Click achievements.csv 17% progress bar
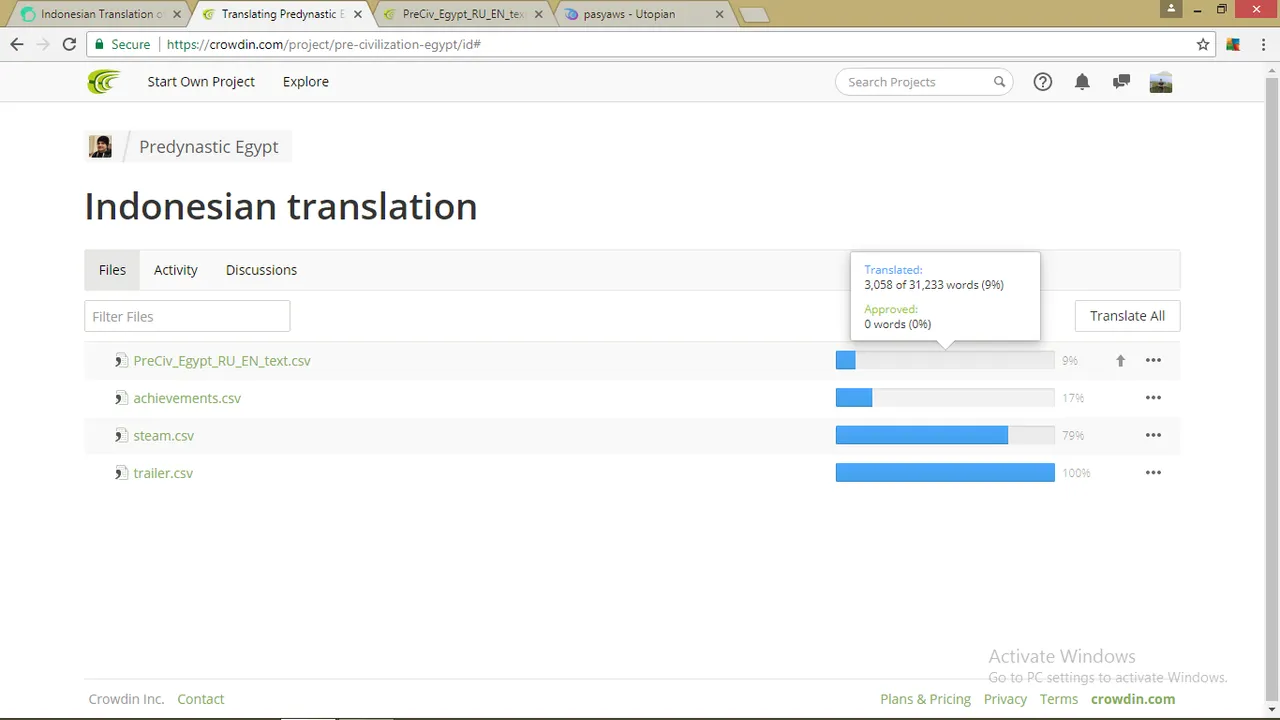 point(945,398)
